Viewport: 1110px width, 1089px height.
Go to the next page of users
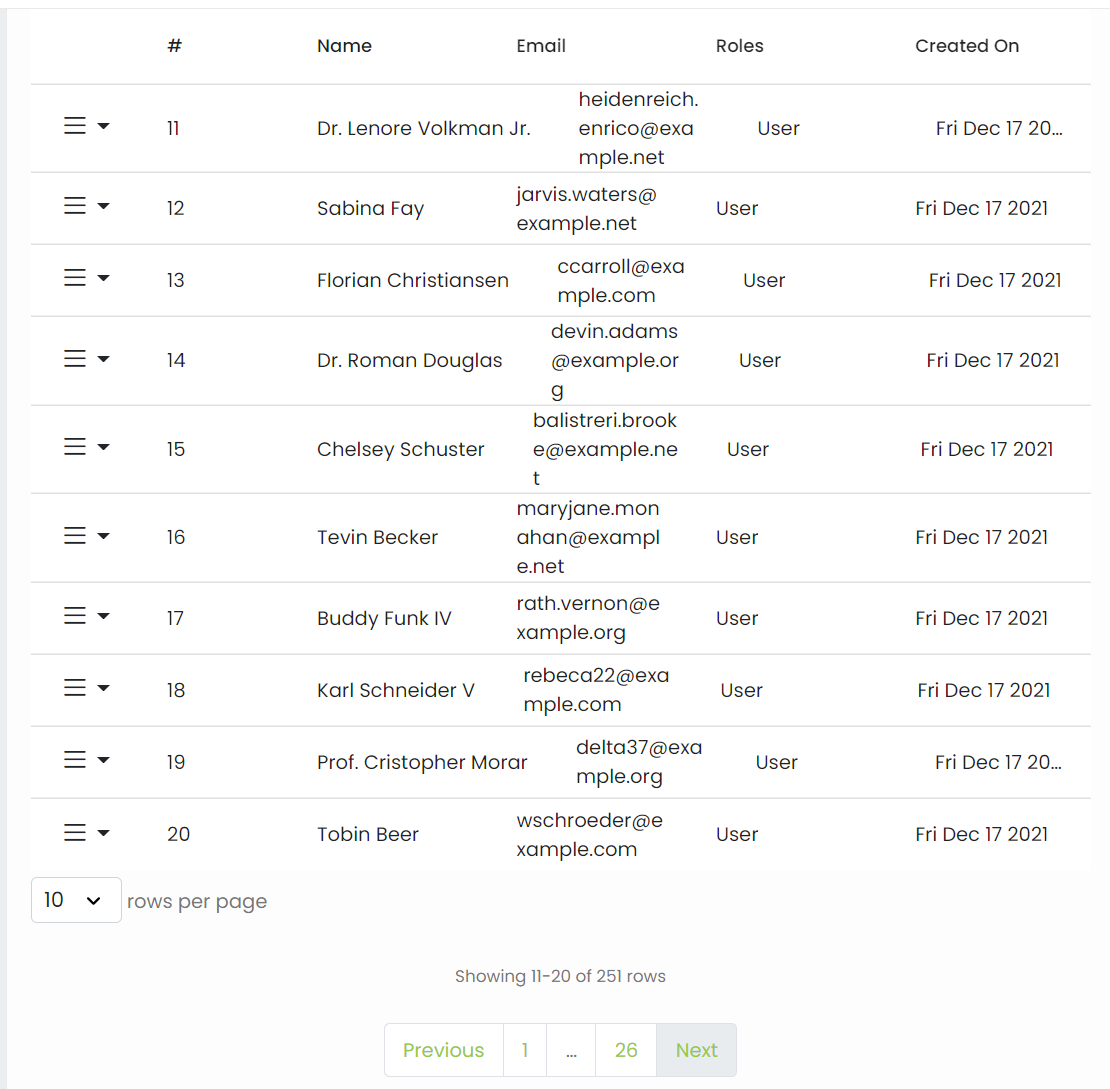tap(696, 1050)
